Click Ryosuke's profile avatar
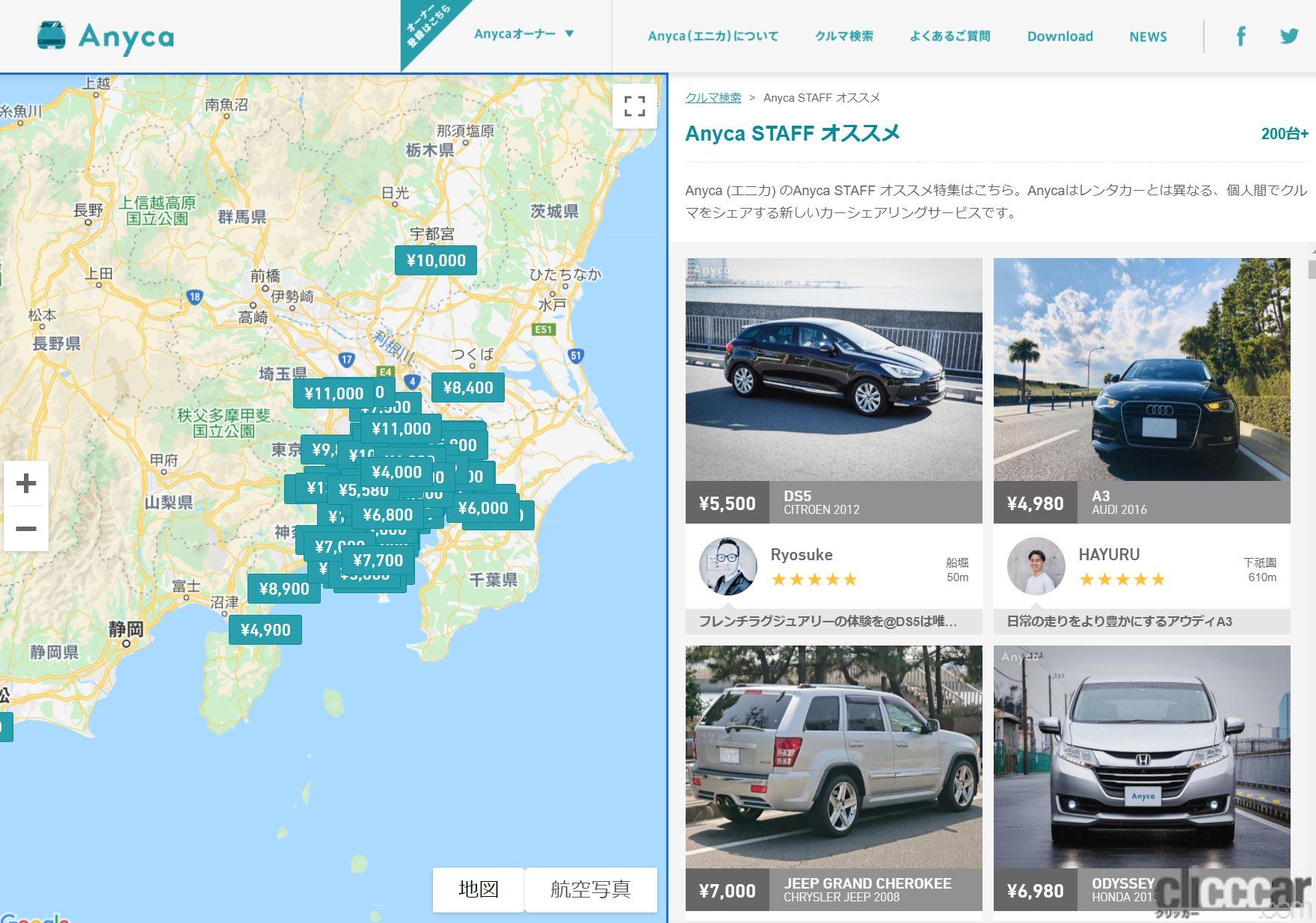 pyautogui.click(x=728, y=566)
